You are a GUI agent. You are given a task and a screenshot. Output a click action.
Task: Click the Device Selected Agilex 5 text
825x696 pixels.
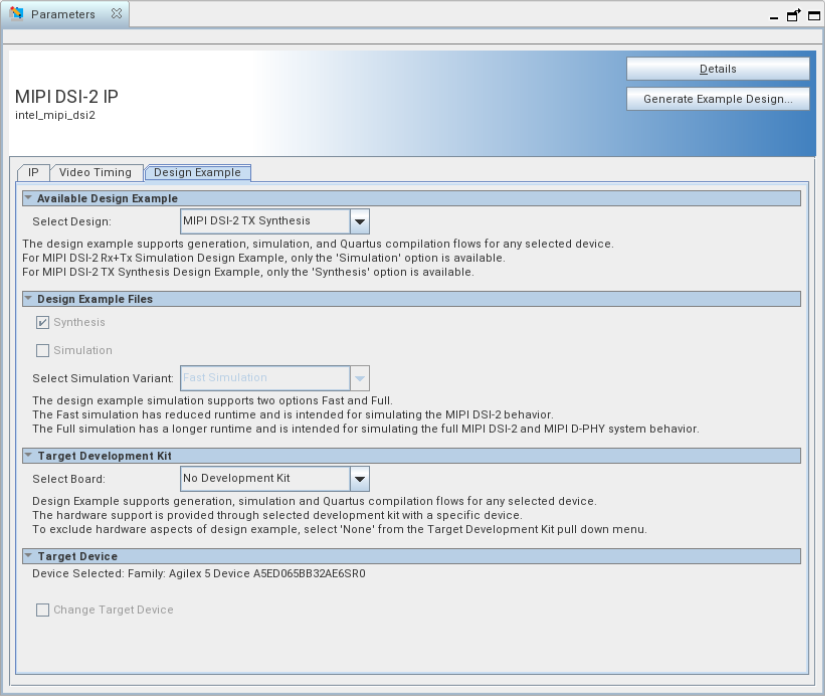(199, 573)
